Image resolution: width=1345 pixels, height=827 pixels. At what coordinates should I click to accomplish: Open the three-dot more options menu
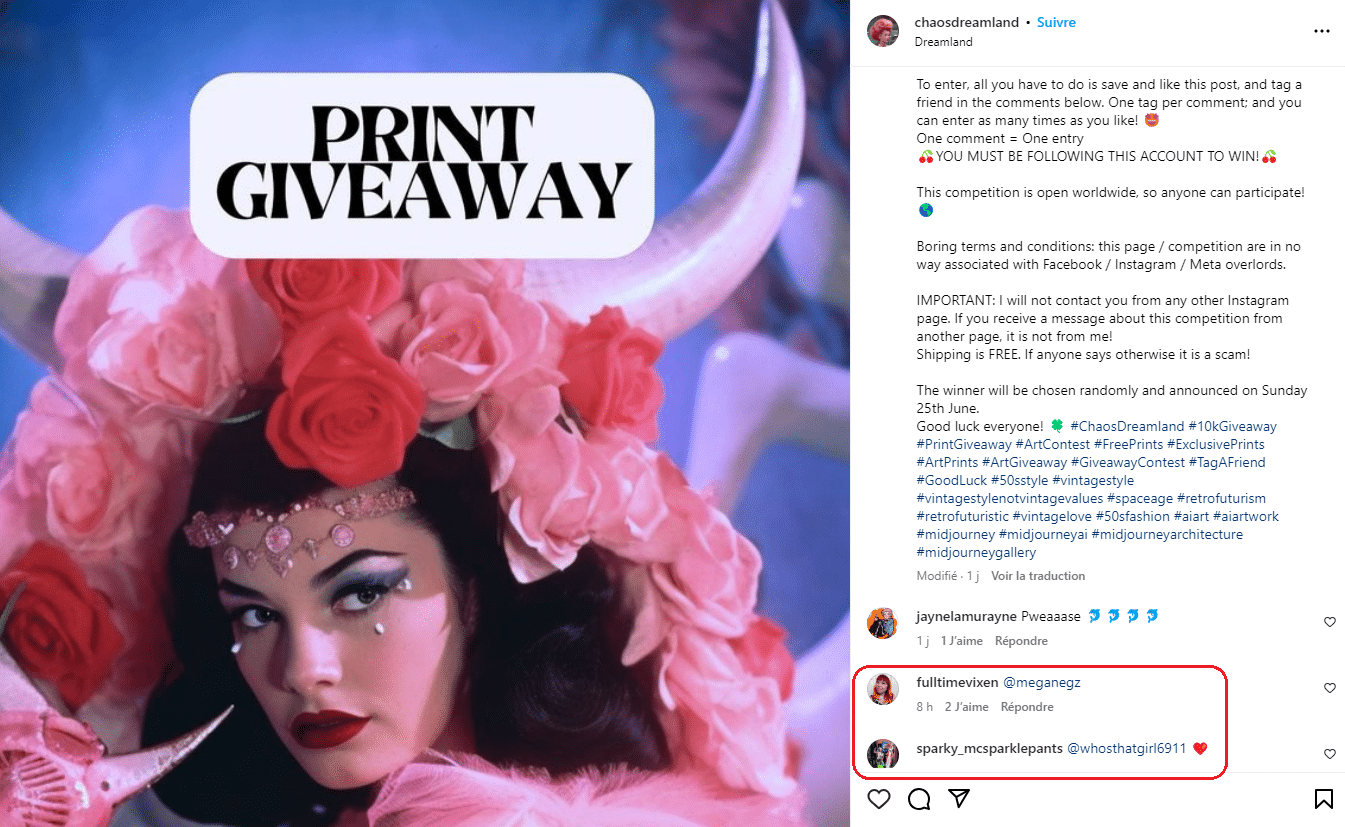click(1322, 32)
